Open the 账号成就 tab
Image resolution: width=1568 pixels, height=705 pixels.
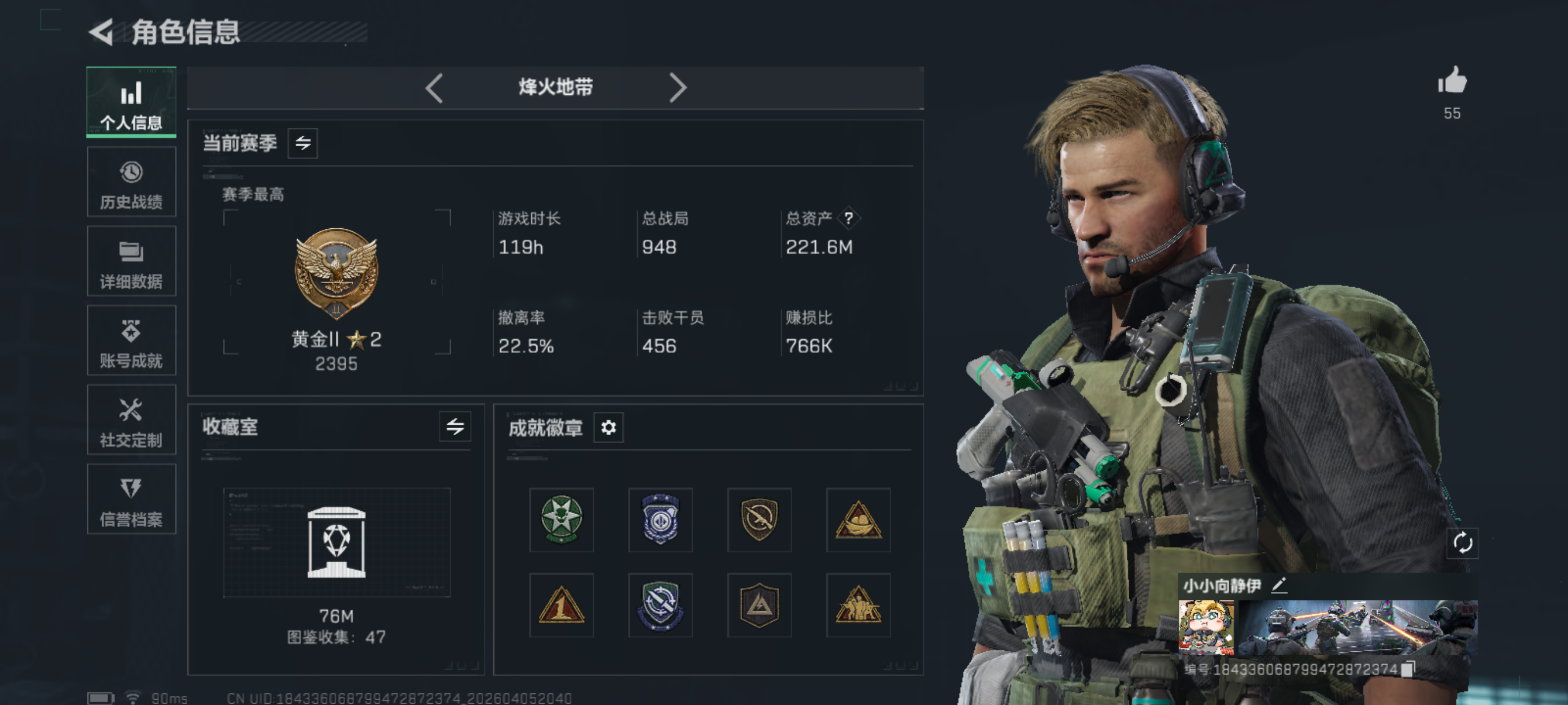point(131,340)
